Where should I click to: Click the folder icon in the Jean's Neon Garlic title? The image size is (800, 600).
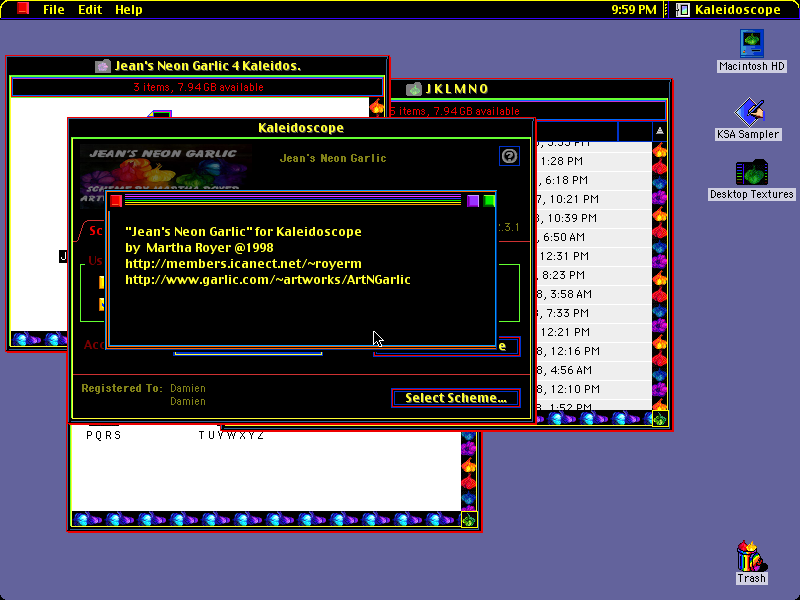(x=103, y=66)
